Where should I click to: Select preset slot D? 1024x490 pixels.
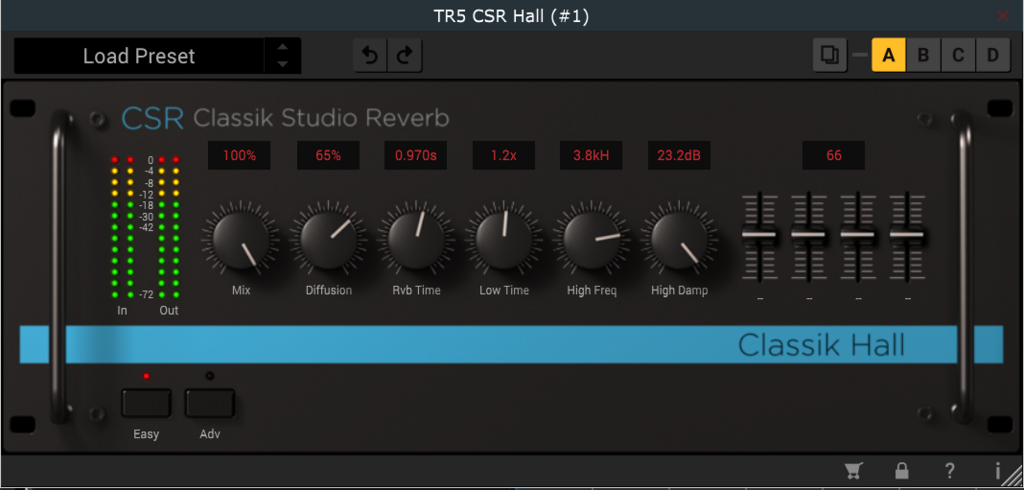993,55
